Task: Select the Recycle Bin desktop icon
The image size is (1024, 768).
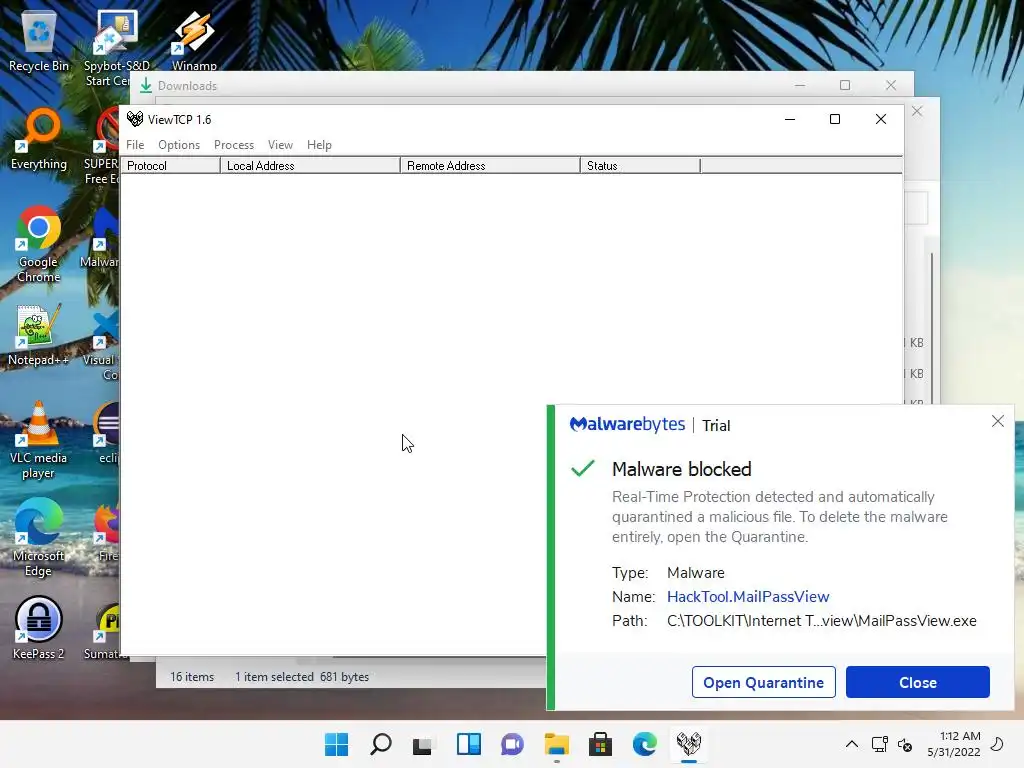Action: pos(39,40)
